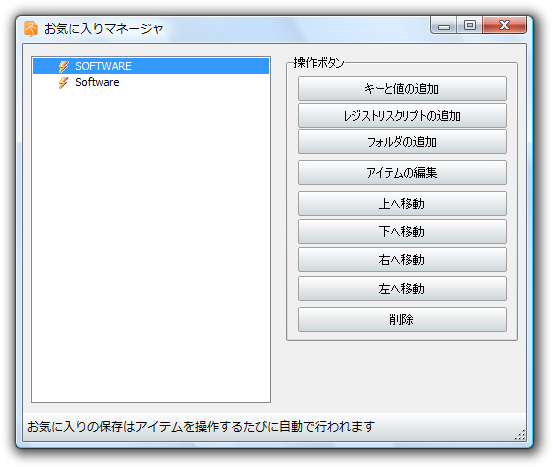
Task: Click the 右へ移動 button
Action: 402,260
